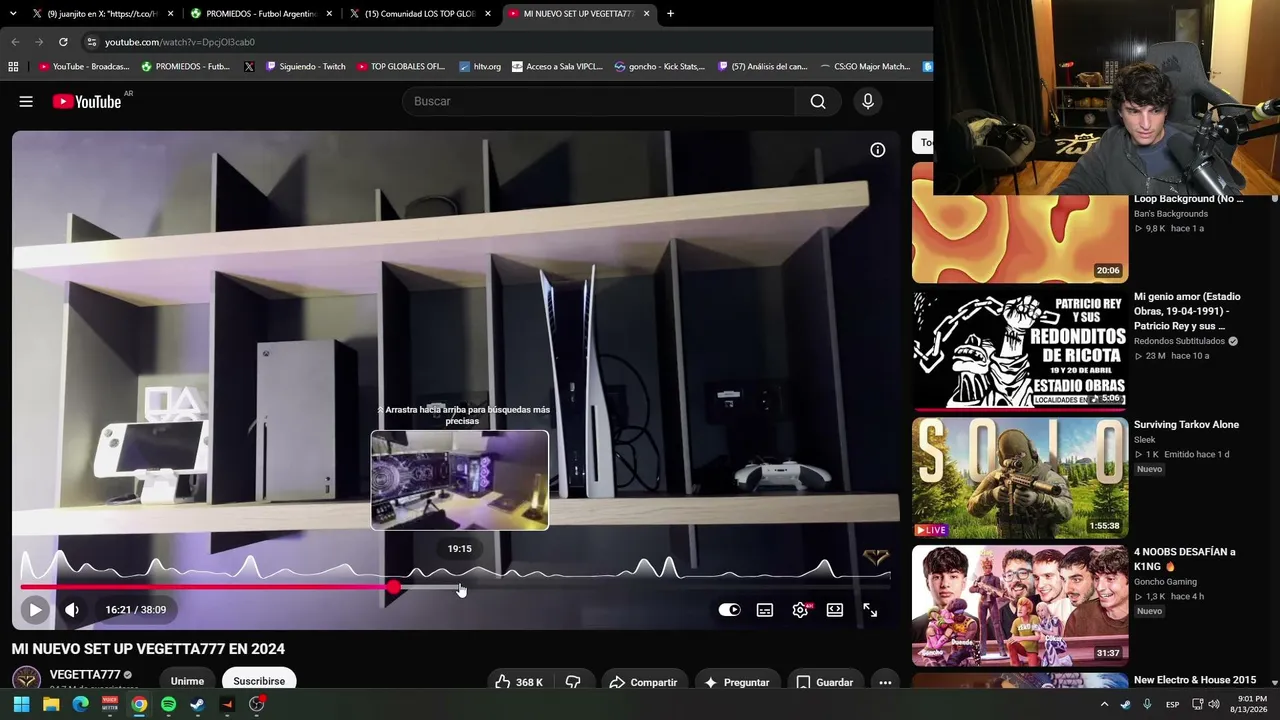
Task: Open Steam from the taskbar
Action: click(x=198, y=704)
